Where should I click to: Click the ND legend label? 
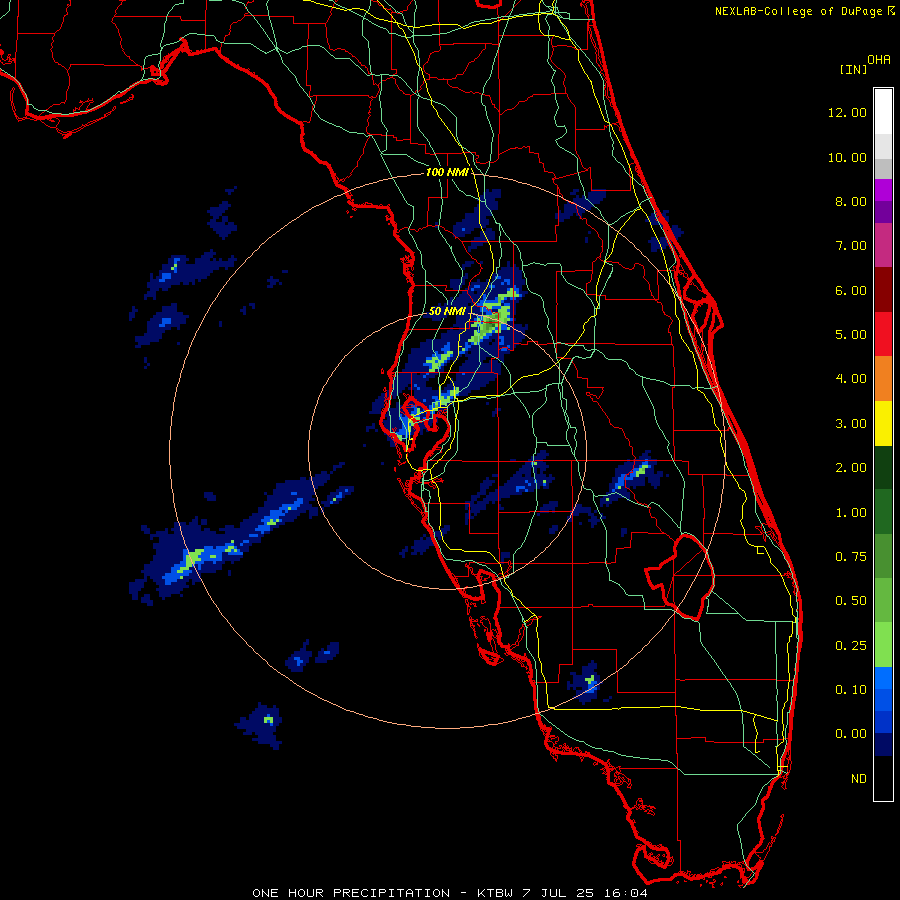[859, 779]
